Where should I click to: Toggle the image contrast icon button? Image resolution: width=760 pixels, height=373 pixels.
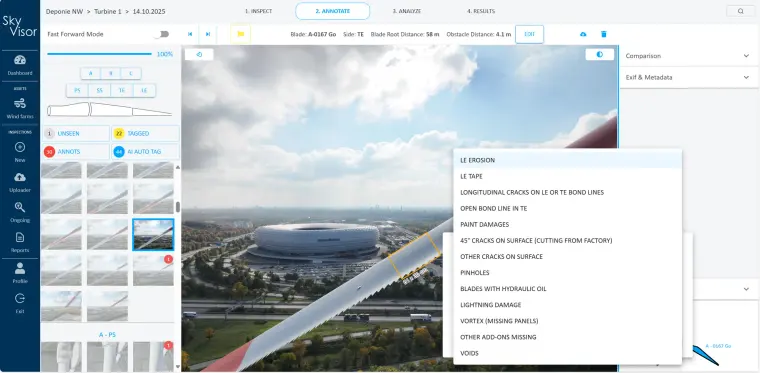[600, 54]
